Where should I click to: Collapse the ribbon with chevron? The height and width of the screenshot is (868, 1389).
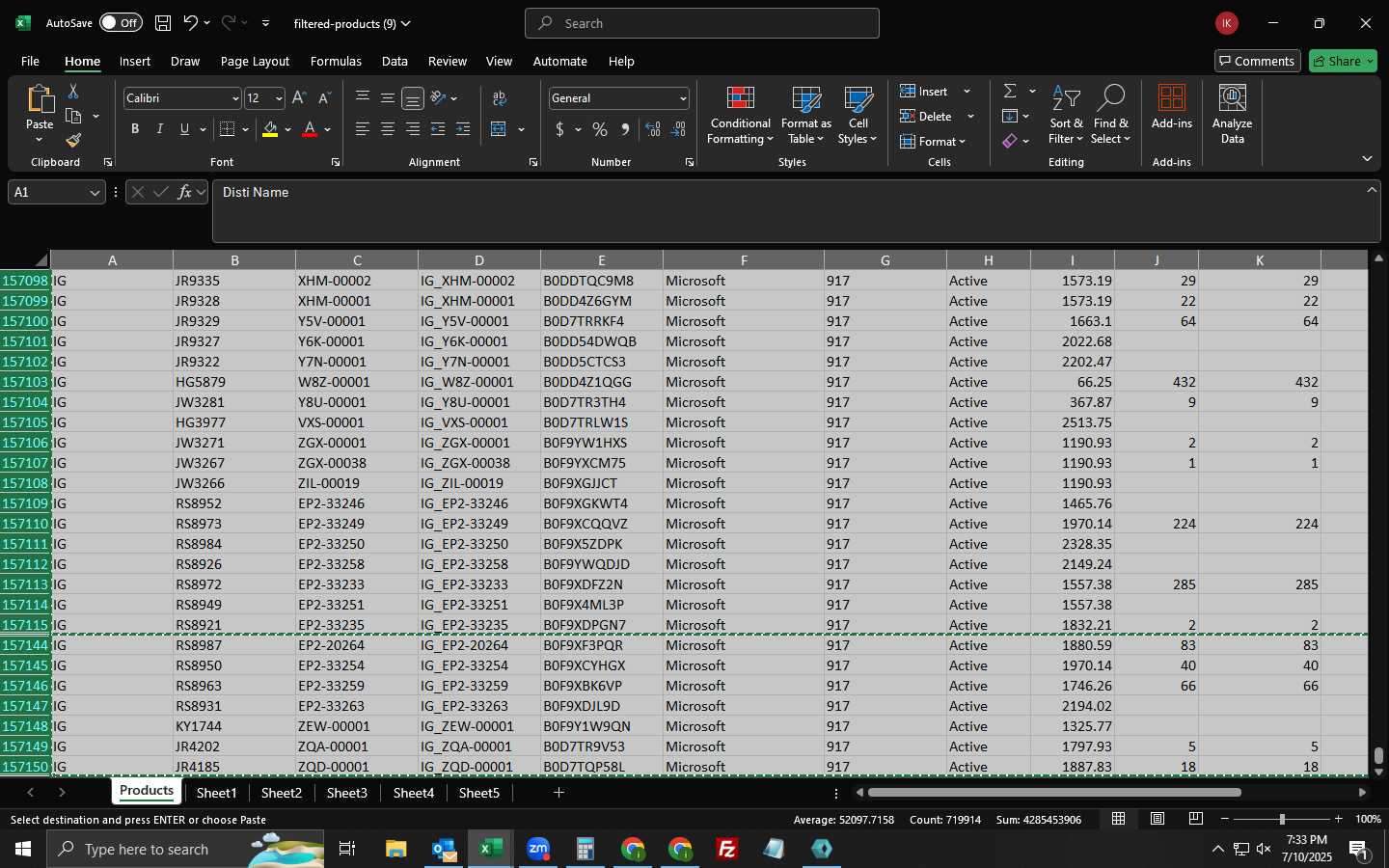[1367, 158]
